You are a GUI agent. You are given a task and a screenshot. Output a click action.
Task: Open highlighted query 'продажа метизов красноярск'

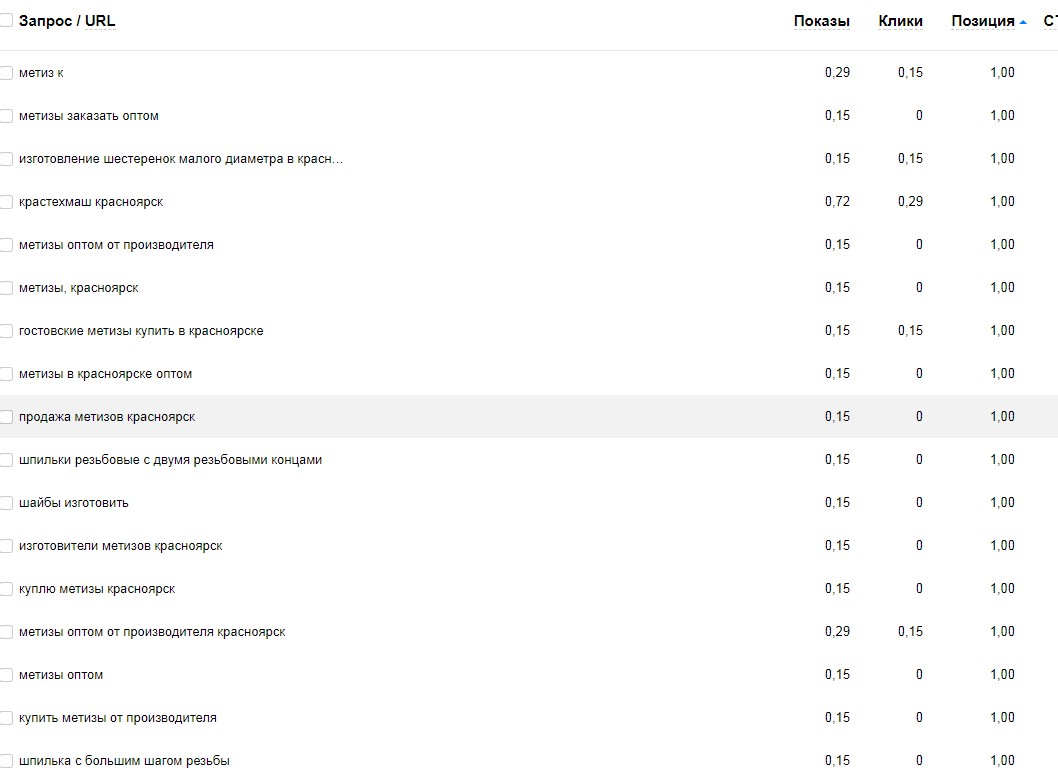(107, 417)
